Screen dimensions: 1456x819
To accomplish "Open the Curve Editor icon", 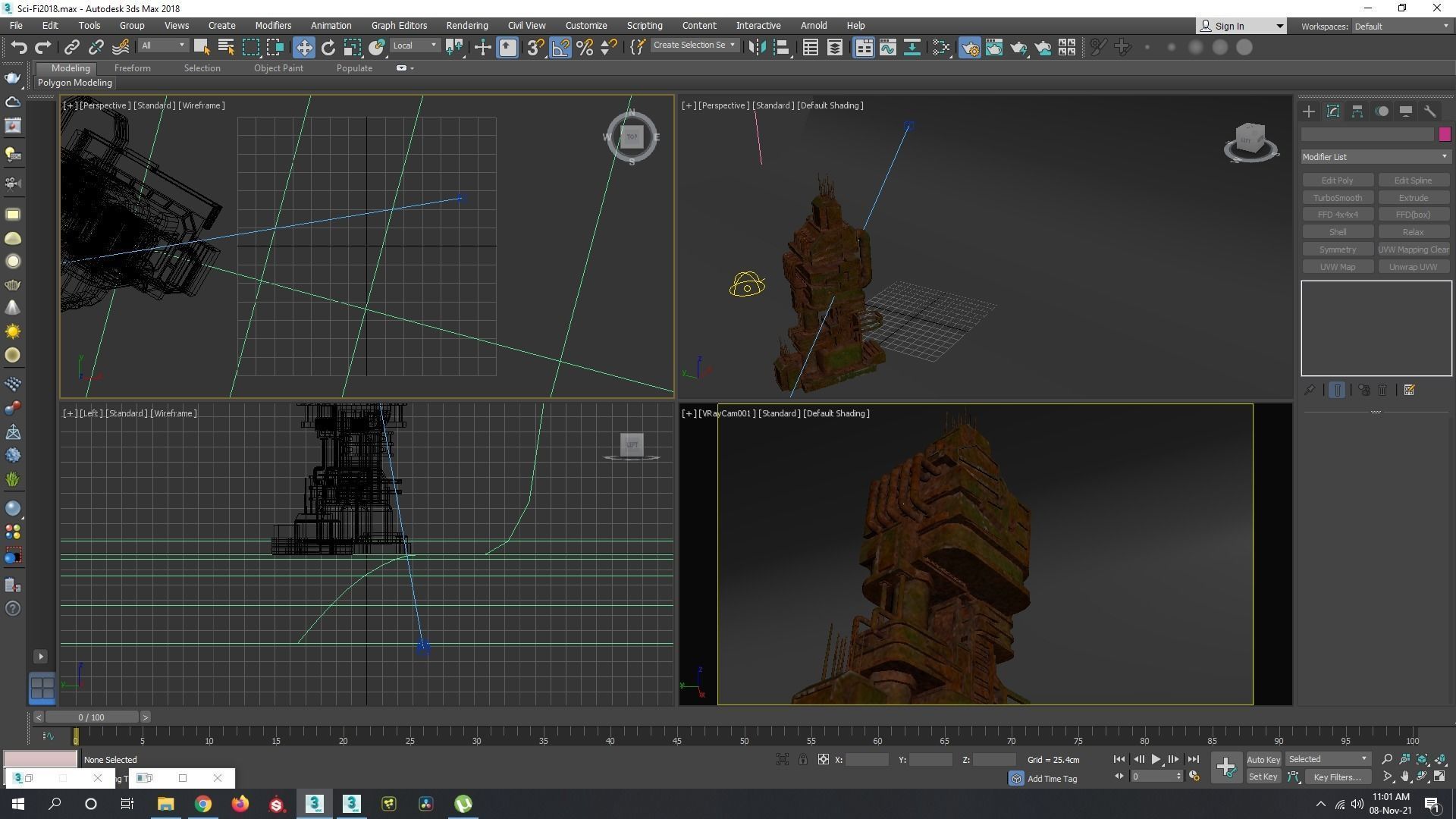I will tap(888, 47).
